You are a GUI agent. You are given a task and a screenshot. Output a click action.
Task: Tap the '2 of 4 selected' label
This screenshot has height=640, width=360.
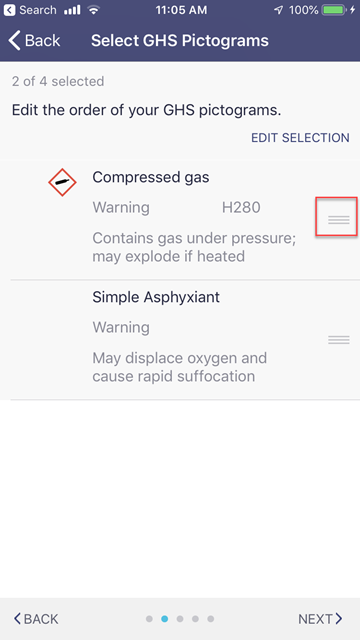[x=58, y=81]
